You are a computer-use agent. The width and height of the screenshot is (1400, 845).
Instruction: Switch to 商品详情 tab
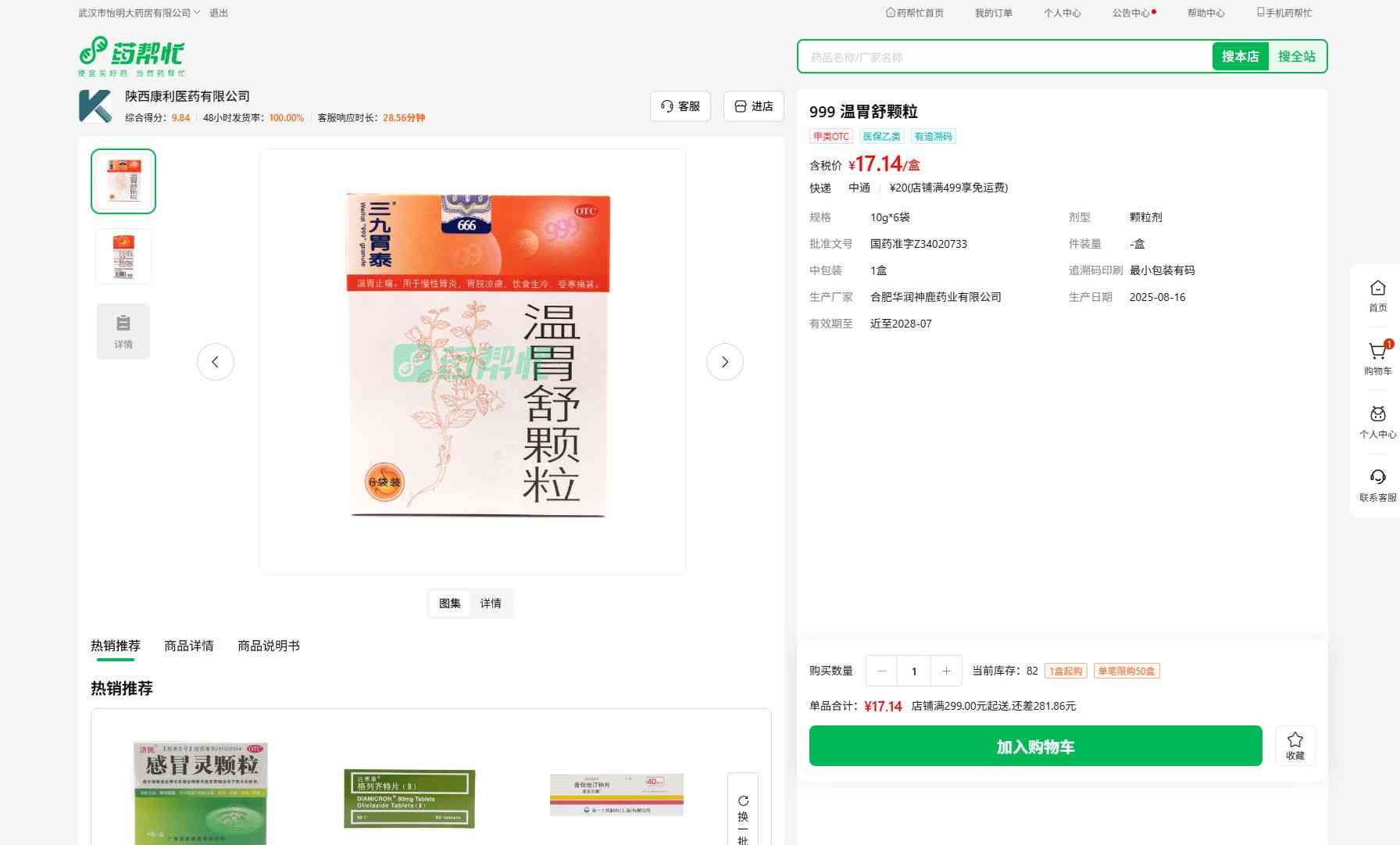tap(188, 646)
